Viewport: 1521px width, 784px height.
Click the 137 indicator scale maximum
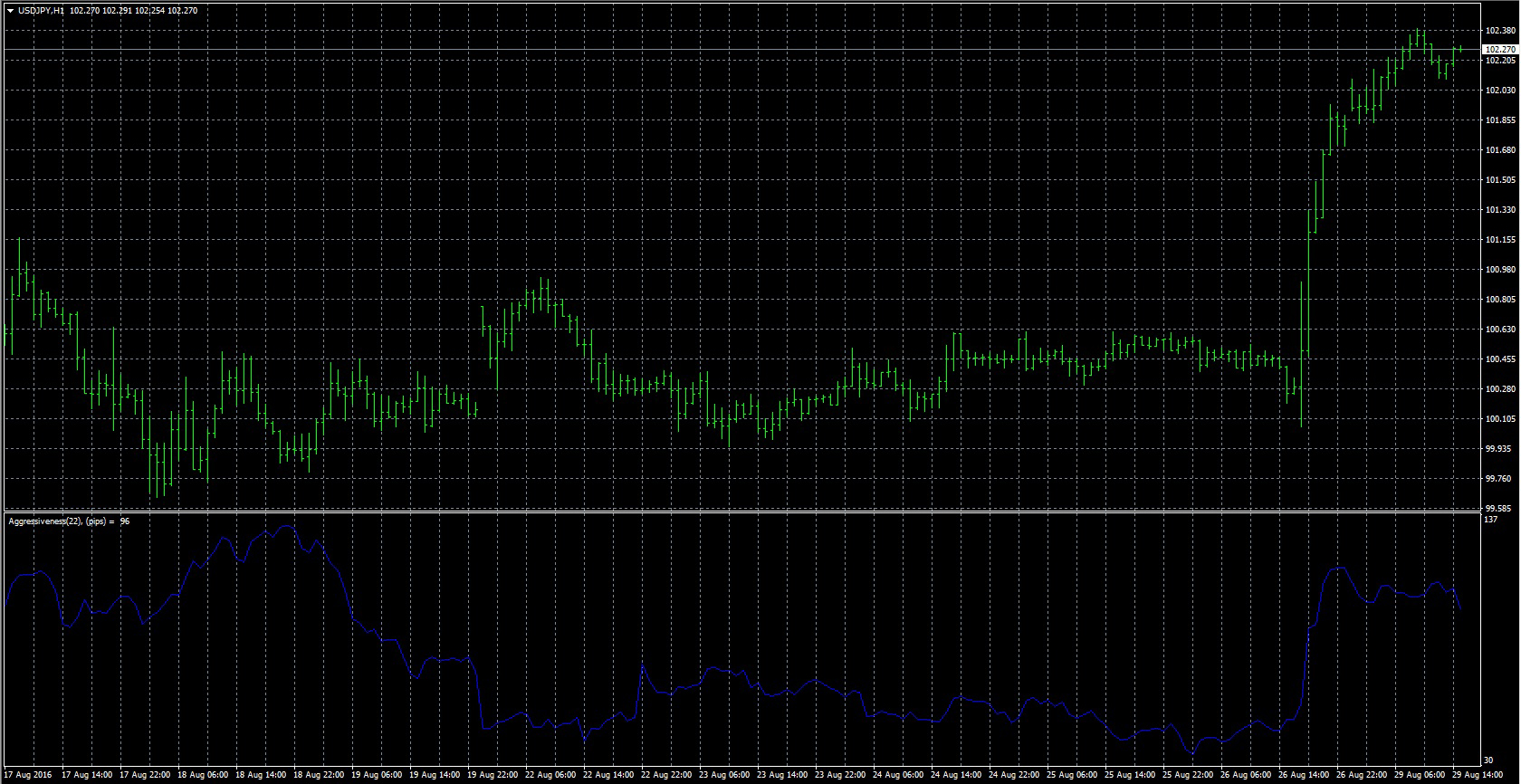click(1491, 520)
